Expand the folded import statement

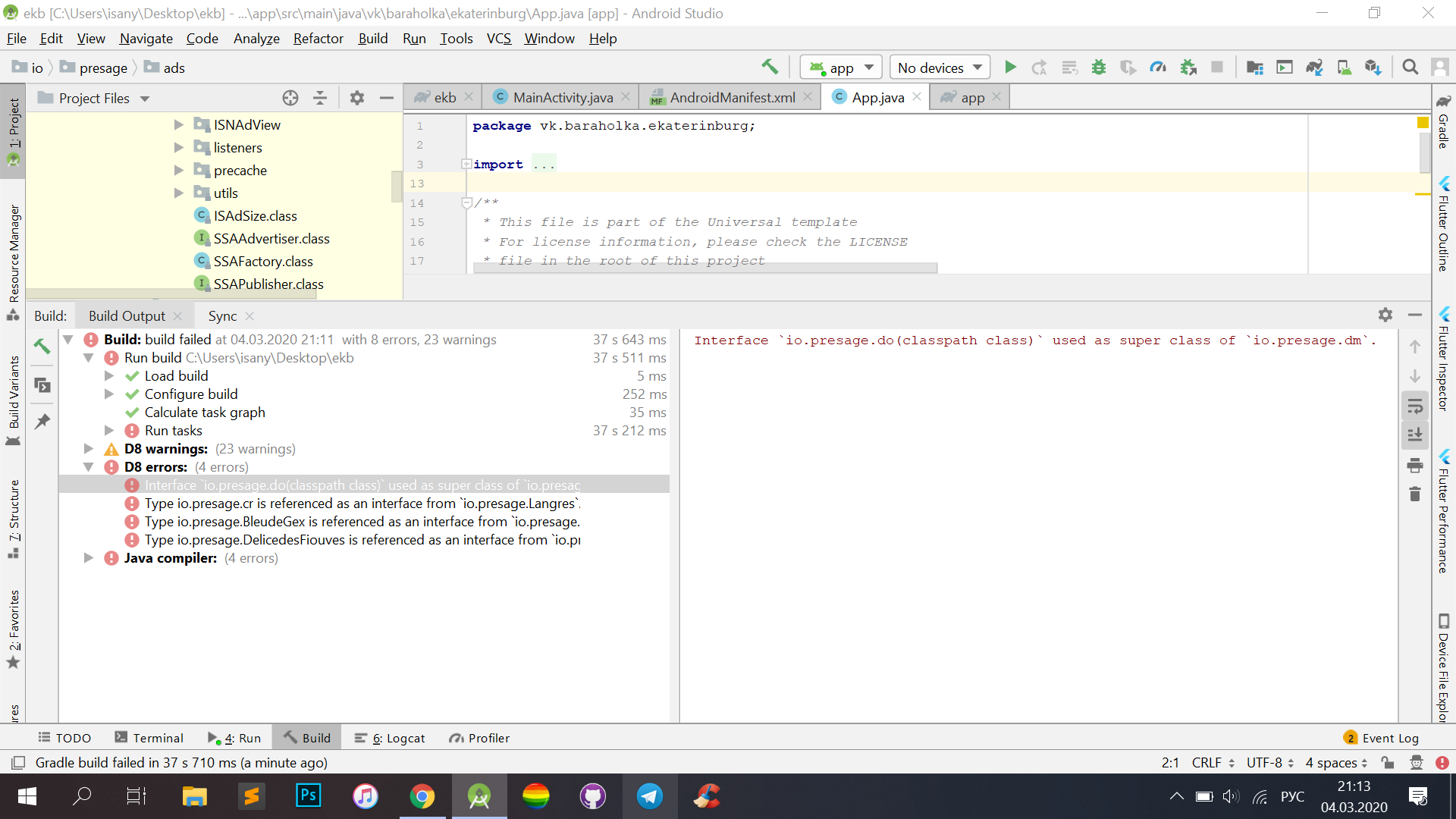click(x=466, y=164)
